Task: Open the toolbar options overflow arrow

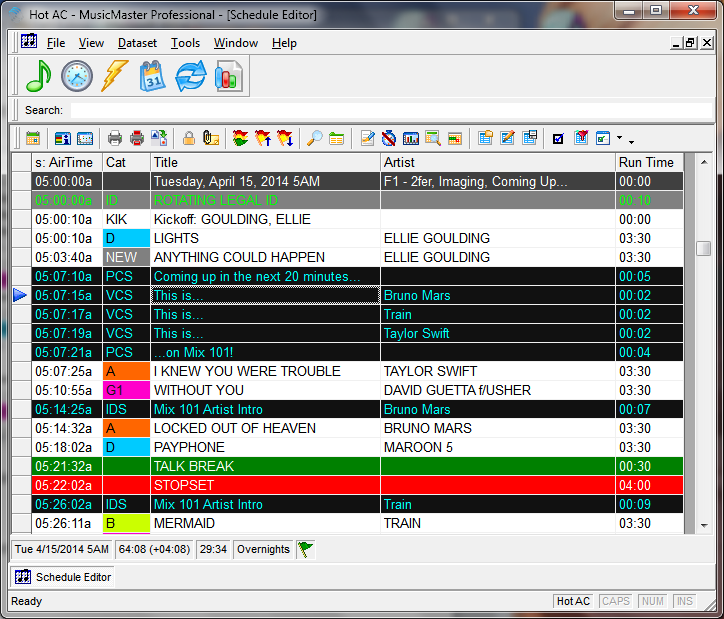Action: [631, 142]
